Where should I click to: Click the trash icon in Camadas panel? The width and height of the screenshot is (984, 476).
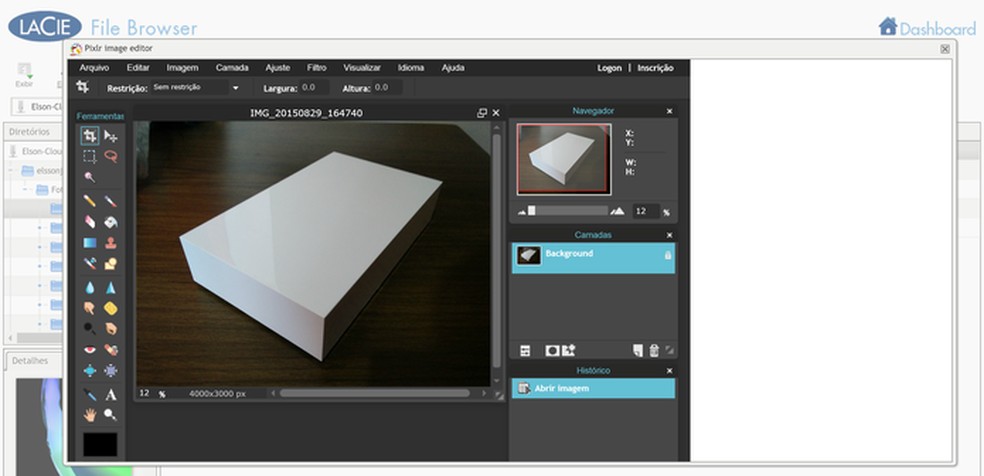click(654, 350)
